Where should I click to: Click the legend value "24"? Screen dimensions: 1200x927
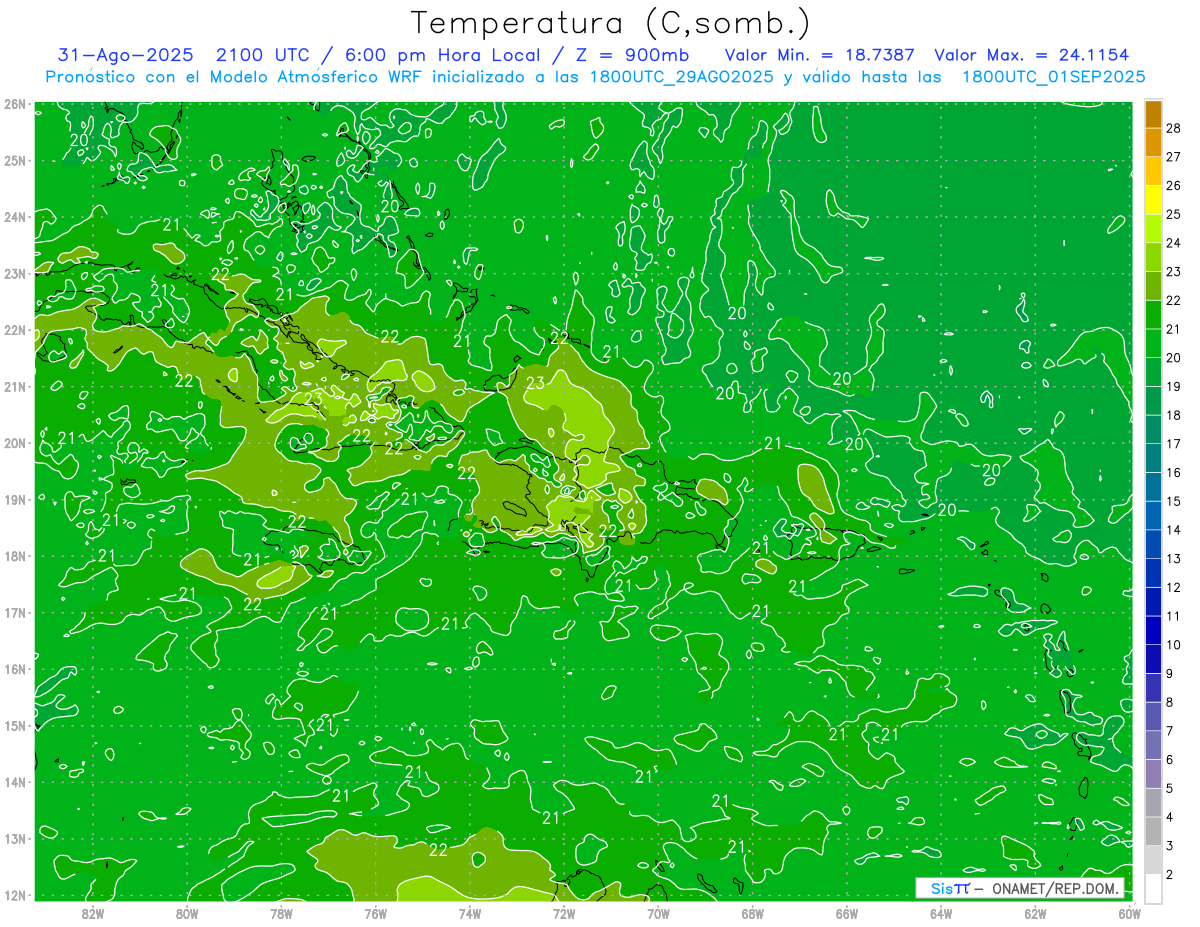(x=1173, y=243)
